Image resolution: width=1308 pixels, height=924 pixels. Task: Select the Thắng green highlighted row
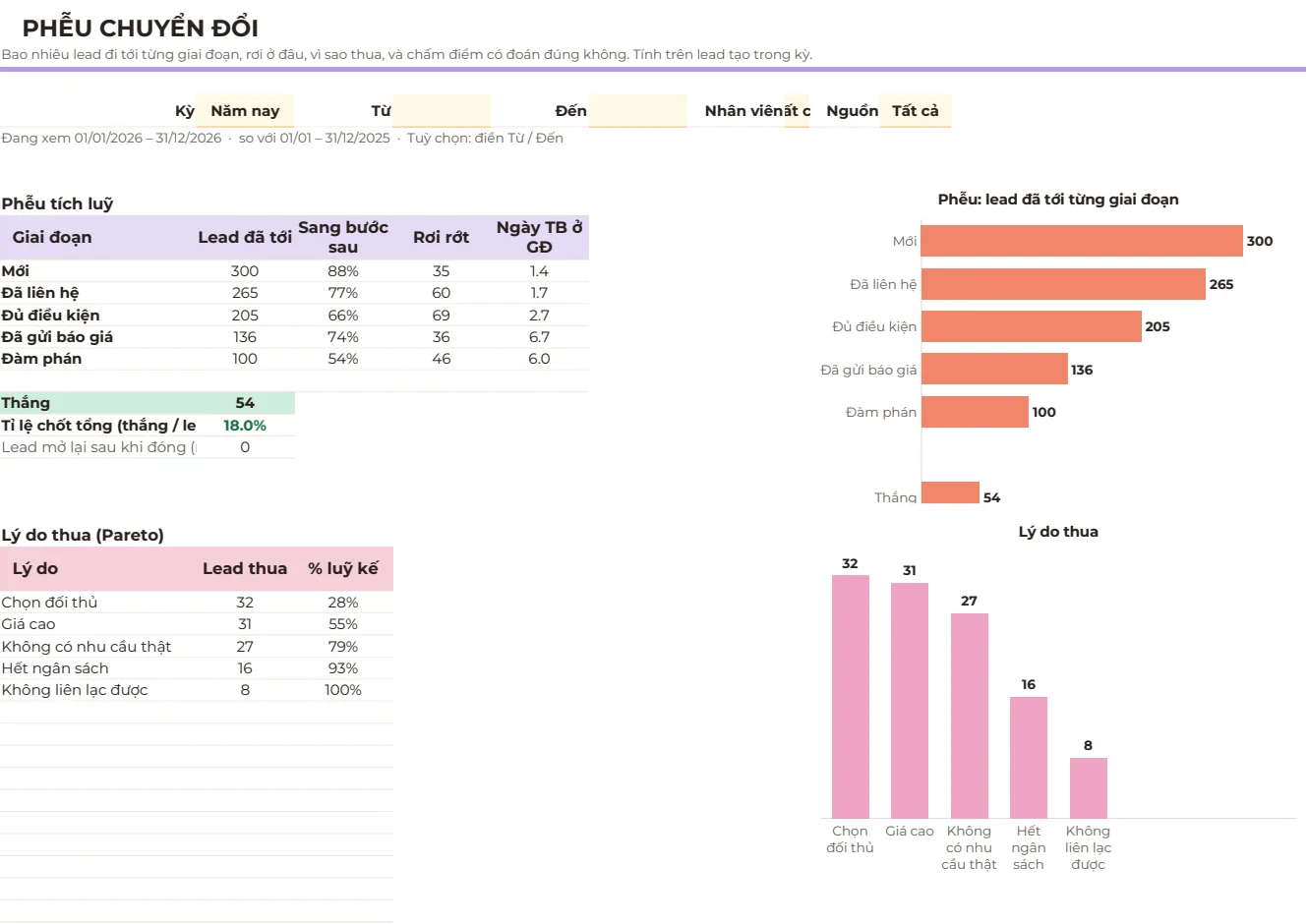click(x=148, y=403)
